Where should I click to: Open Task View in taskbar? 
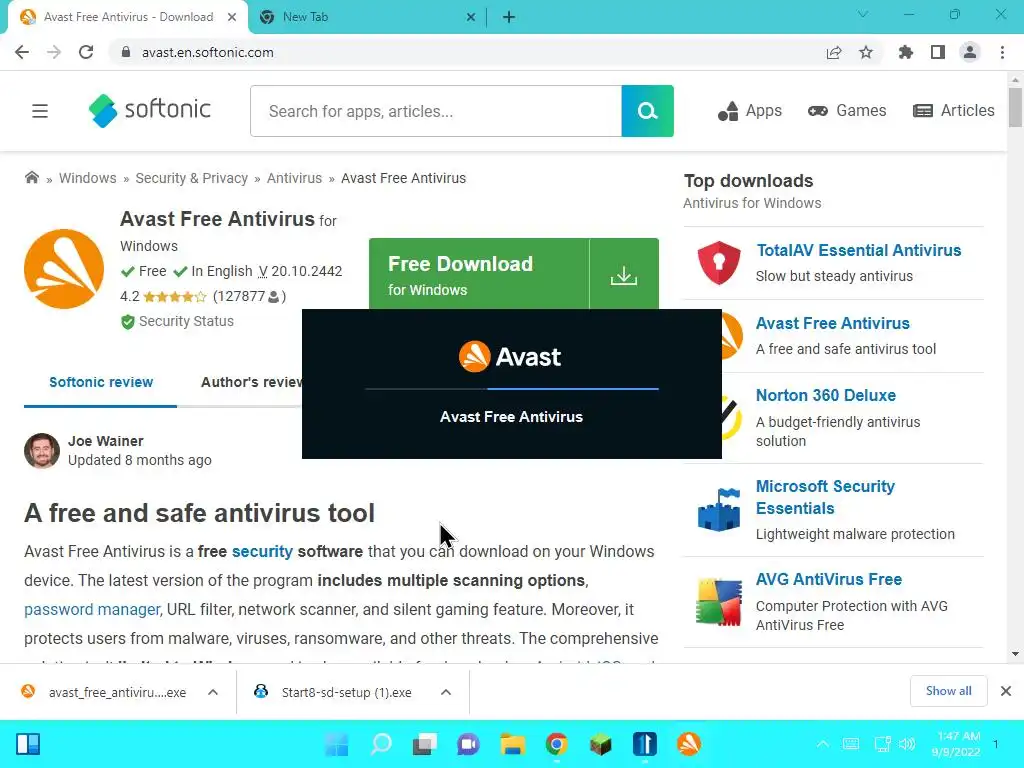point(424,744)
